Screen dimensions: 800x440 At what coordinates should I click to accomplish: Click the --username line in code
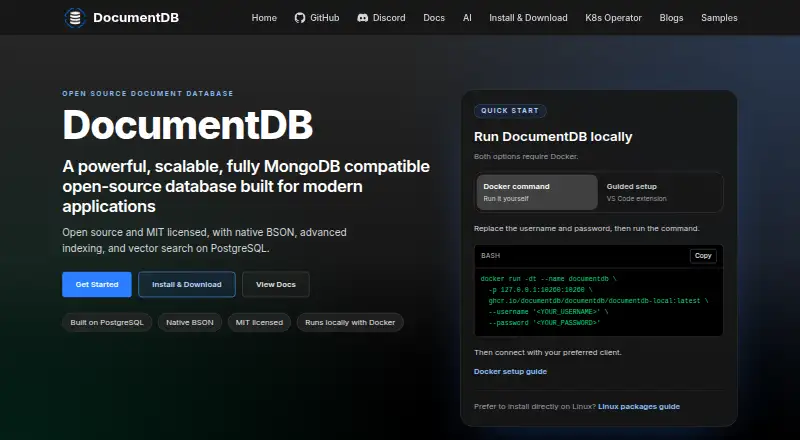(x=548, y=312)
